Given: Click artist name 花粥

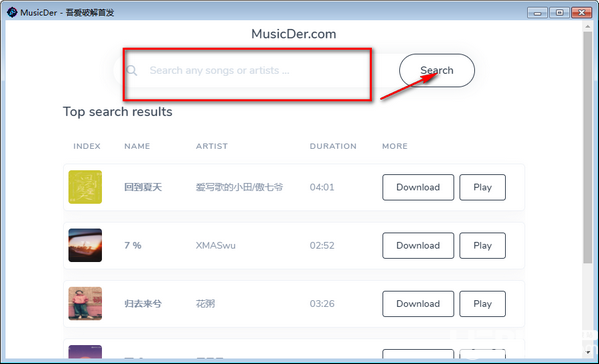Looking at the screenshot, I should tap(206, 304).
